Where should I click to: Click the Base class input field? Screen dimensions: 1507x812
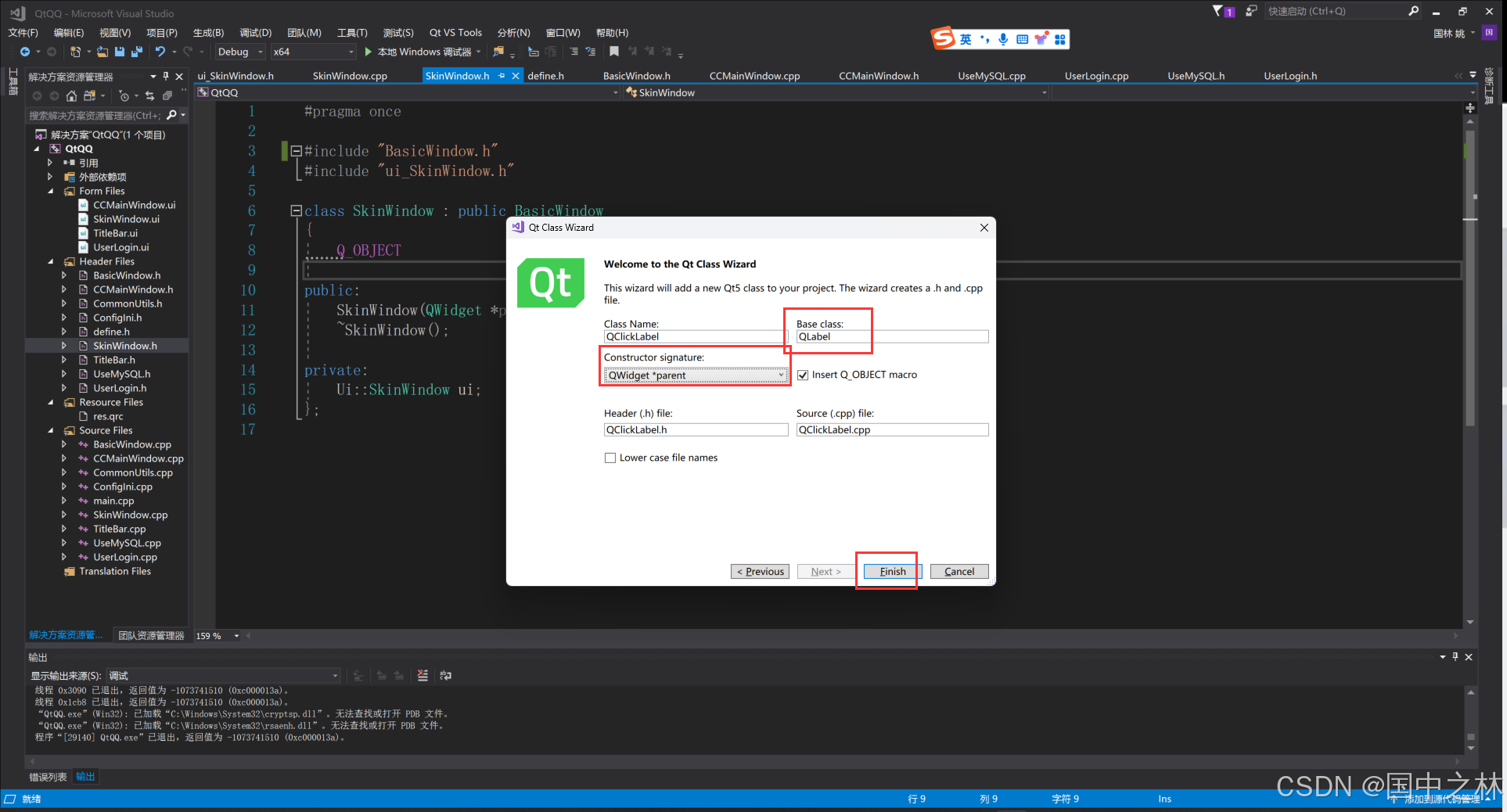(x=892, y=336)
